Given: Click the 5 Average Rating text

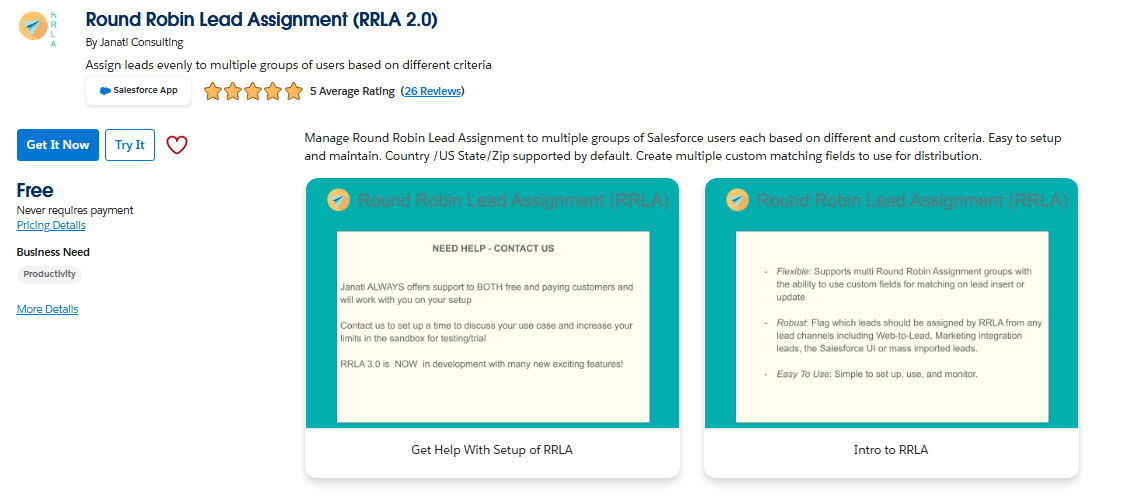Looking at the screenshot, I should pyautogui.click(x=352, y=91).
